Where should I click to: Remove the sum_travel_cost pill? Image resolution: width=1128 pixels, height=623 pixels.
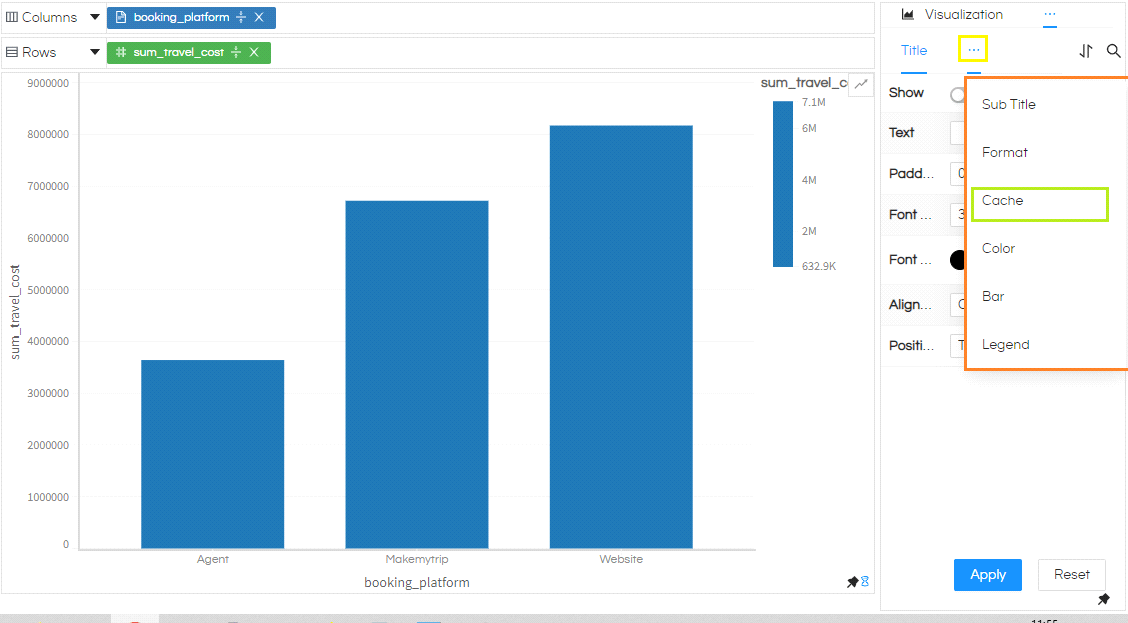pos(254,52)
